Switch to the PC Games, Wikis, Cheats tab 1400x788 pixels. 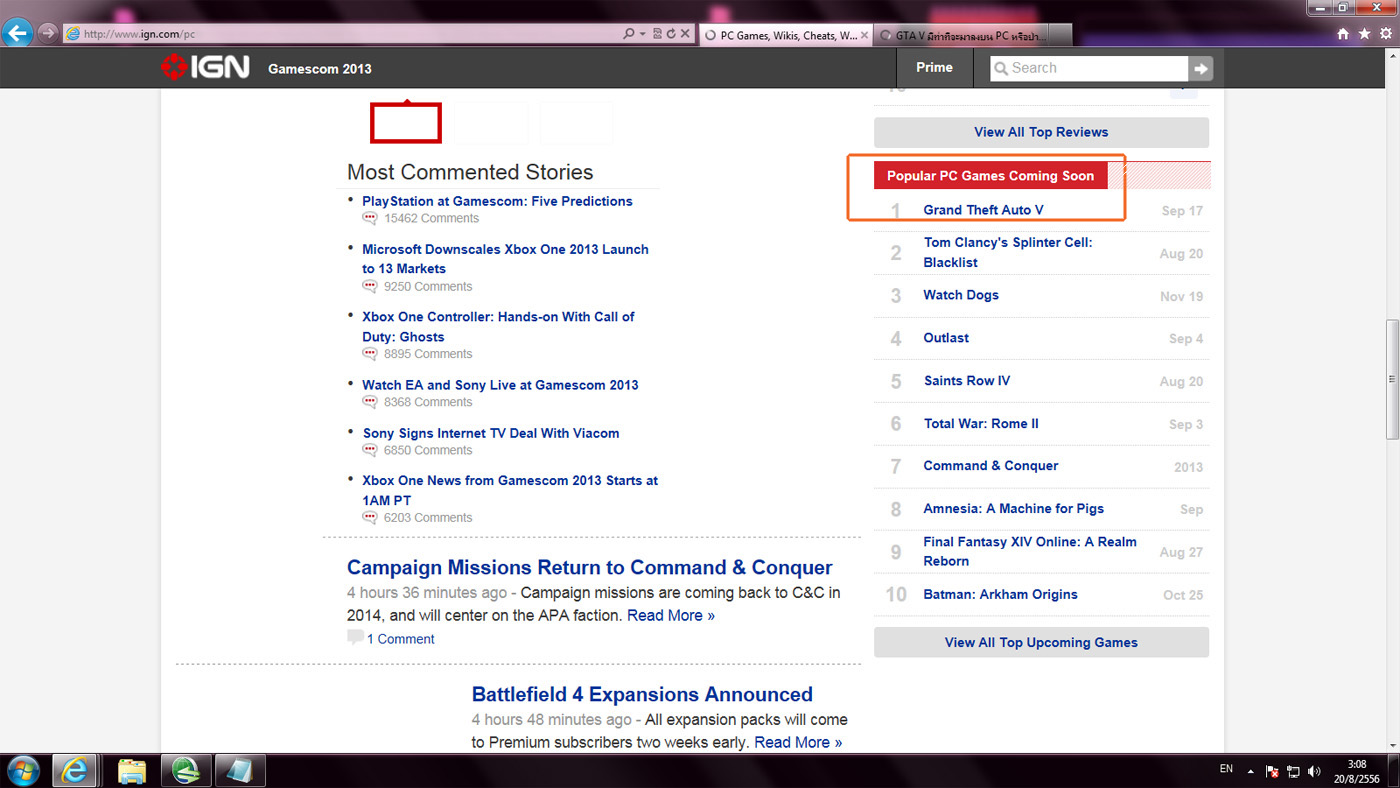(x=784, y=35)
